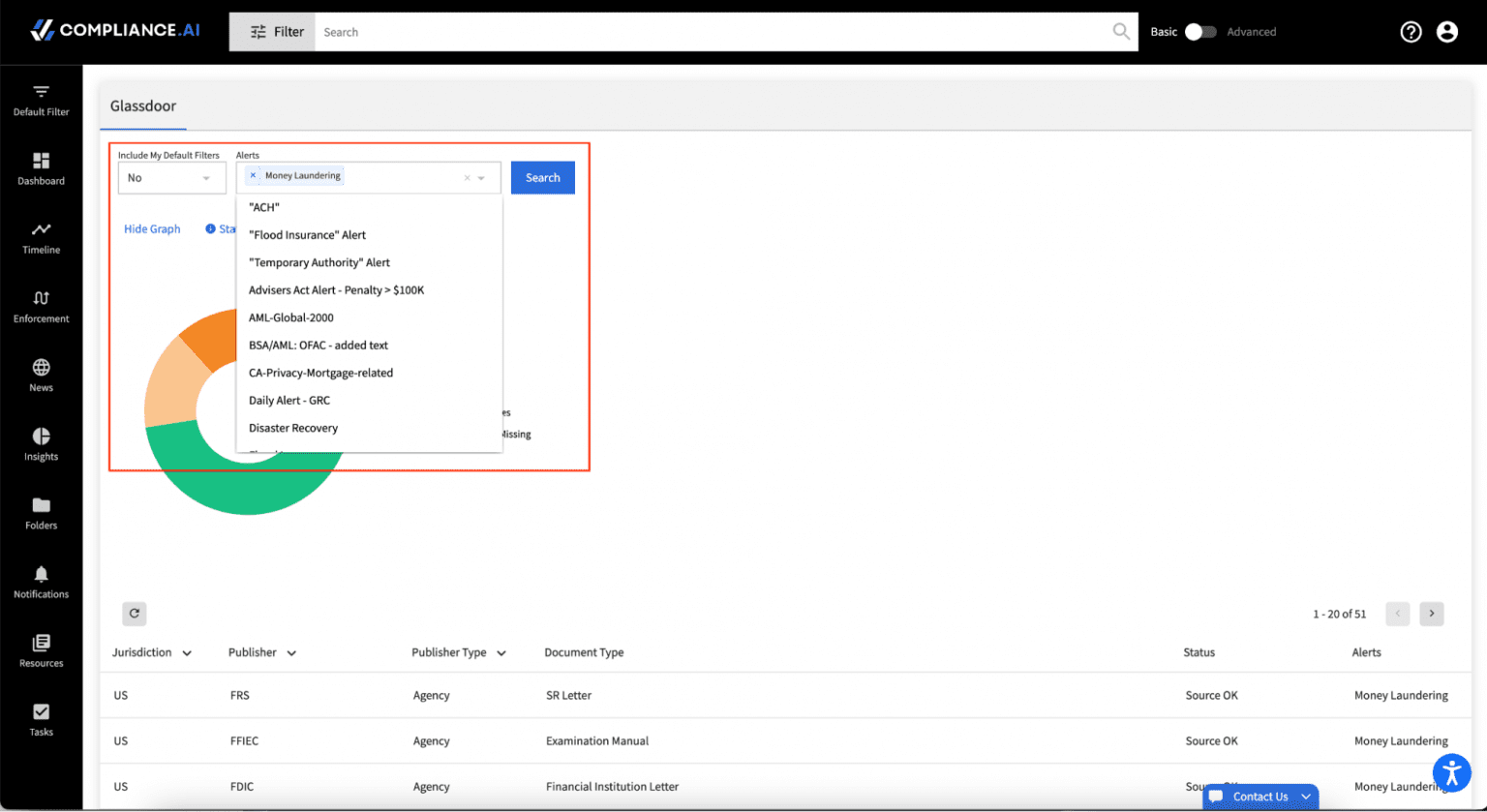Sort by Jurisdiction column chevron
This screenshot has height=812, width=1487.
[187, 653]
